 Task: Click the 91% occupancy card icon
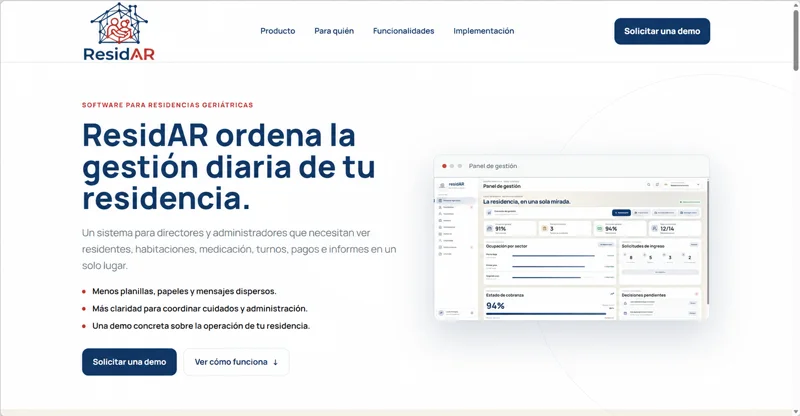click(x=489, y=229)
